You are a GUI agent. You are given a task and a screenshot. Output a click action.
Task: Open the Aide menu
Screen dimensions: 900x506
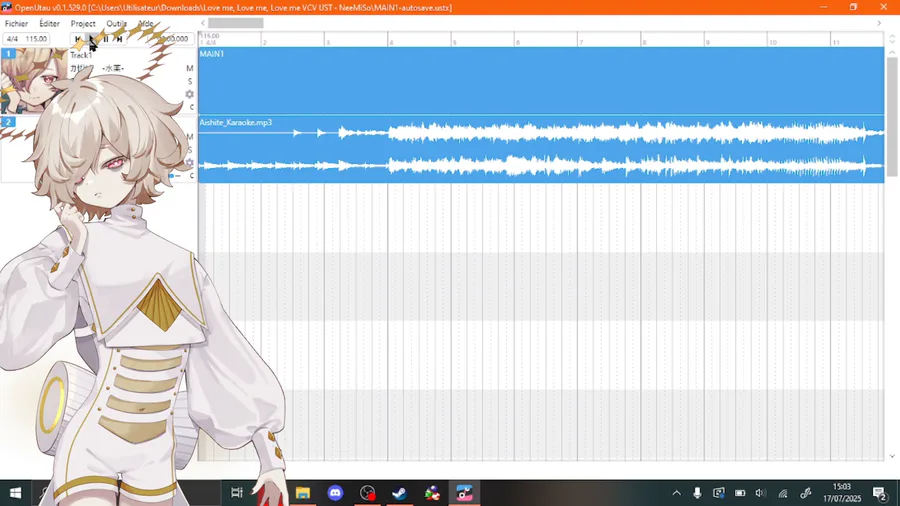coord(146,24)
